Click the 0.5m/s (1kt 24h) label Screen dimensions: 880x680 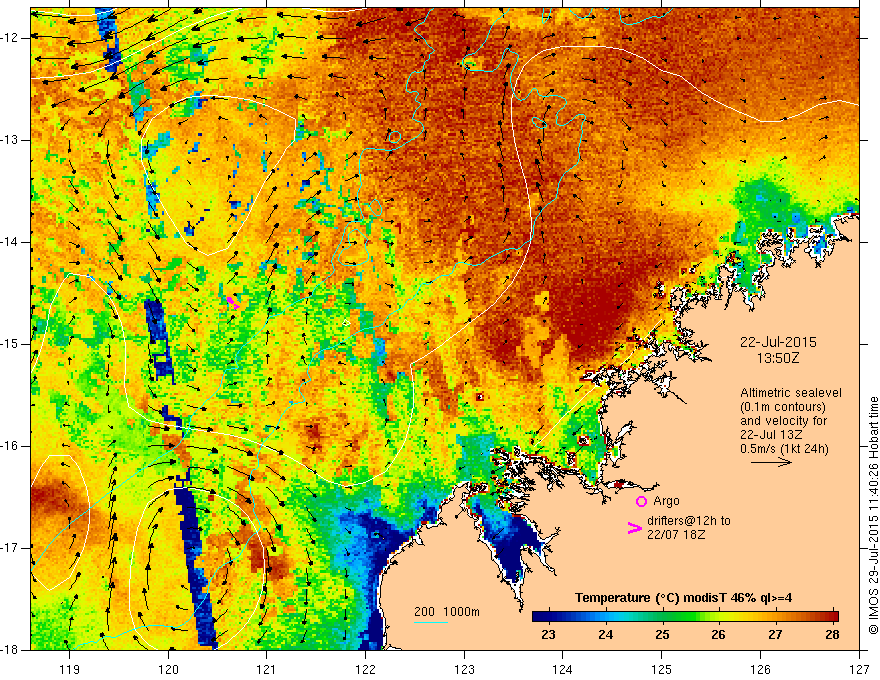[x=784, y=449]
